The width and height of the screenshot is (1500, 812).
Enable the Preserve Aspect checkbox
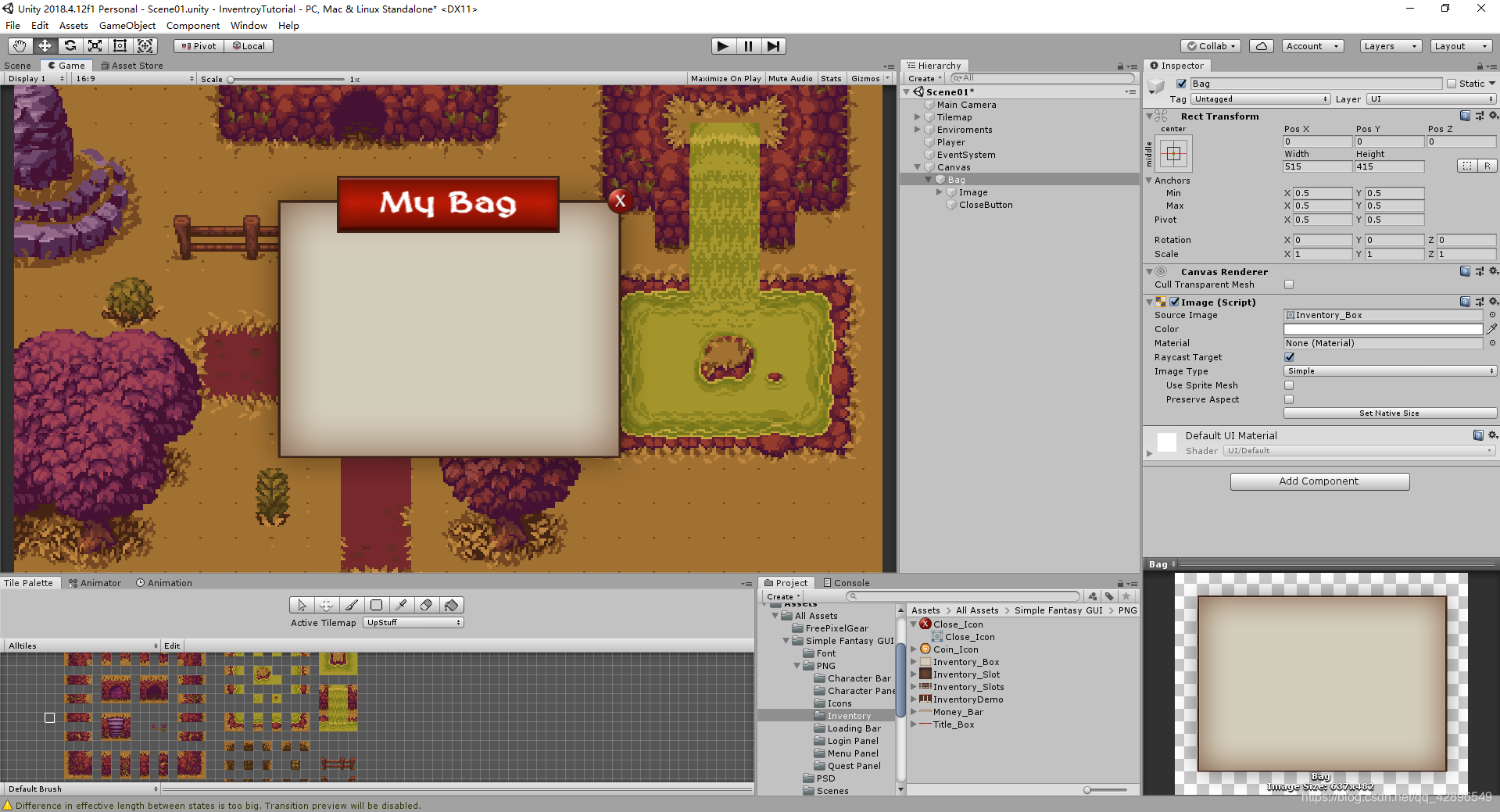tap(1288, 399)
